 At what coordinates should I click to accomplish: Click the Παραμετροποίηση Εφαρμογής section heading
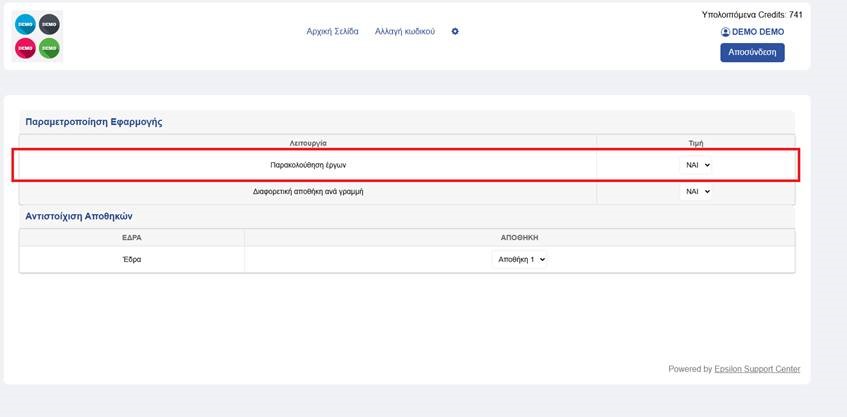pos(94,122)
